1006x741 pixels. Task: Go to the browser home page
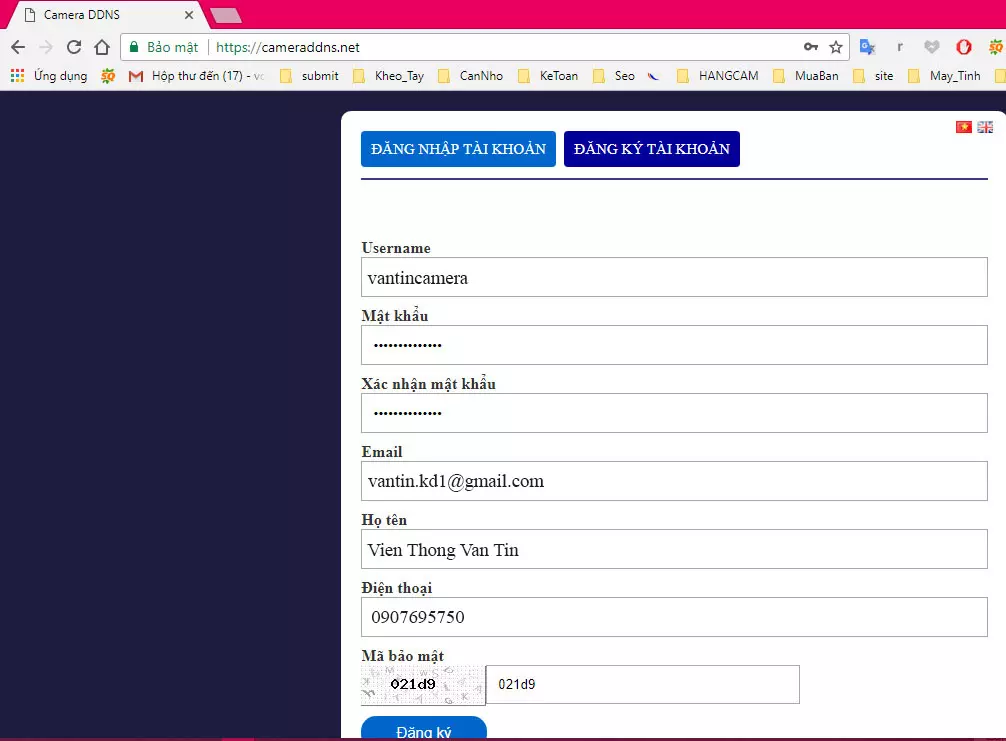101,47
